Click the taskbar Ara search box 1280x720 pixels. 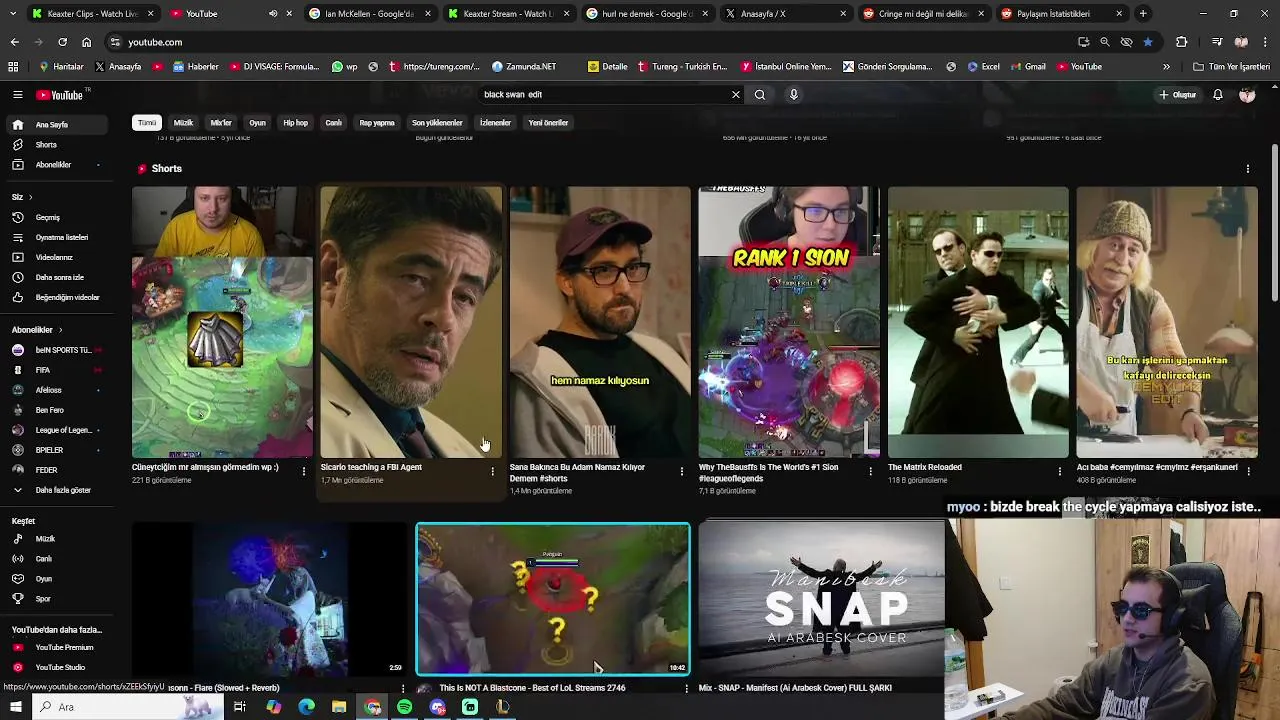tap(128, 707)
